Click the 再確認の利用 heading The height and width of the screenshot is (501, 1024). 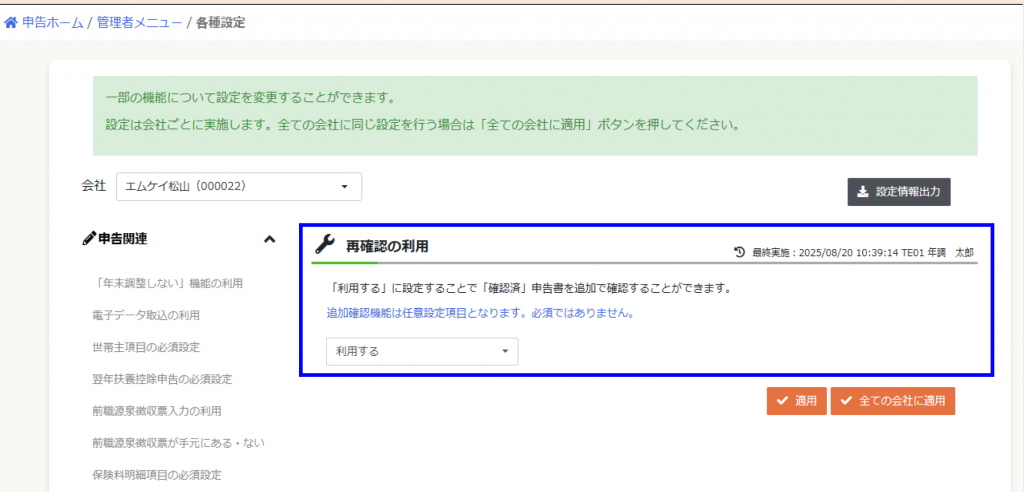coord(387,246)
